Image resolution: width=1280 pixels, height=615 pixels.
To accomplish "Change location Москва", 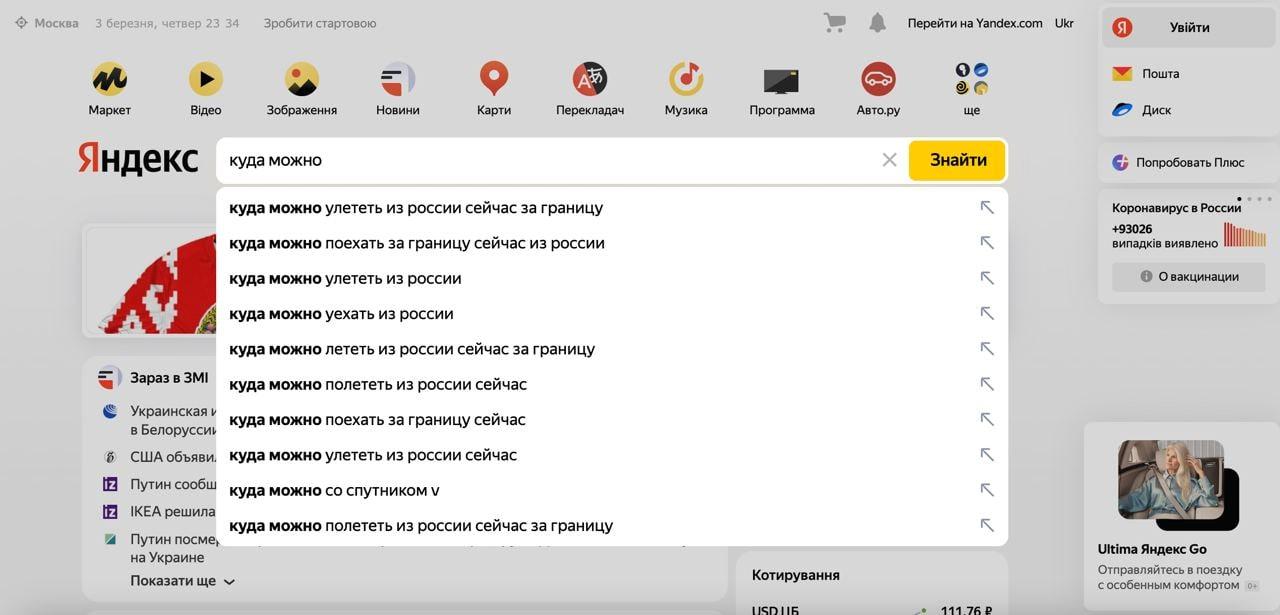I will point(47,23).
